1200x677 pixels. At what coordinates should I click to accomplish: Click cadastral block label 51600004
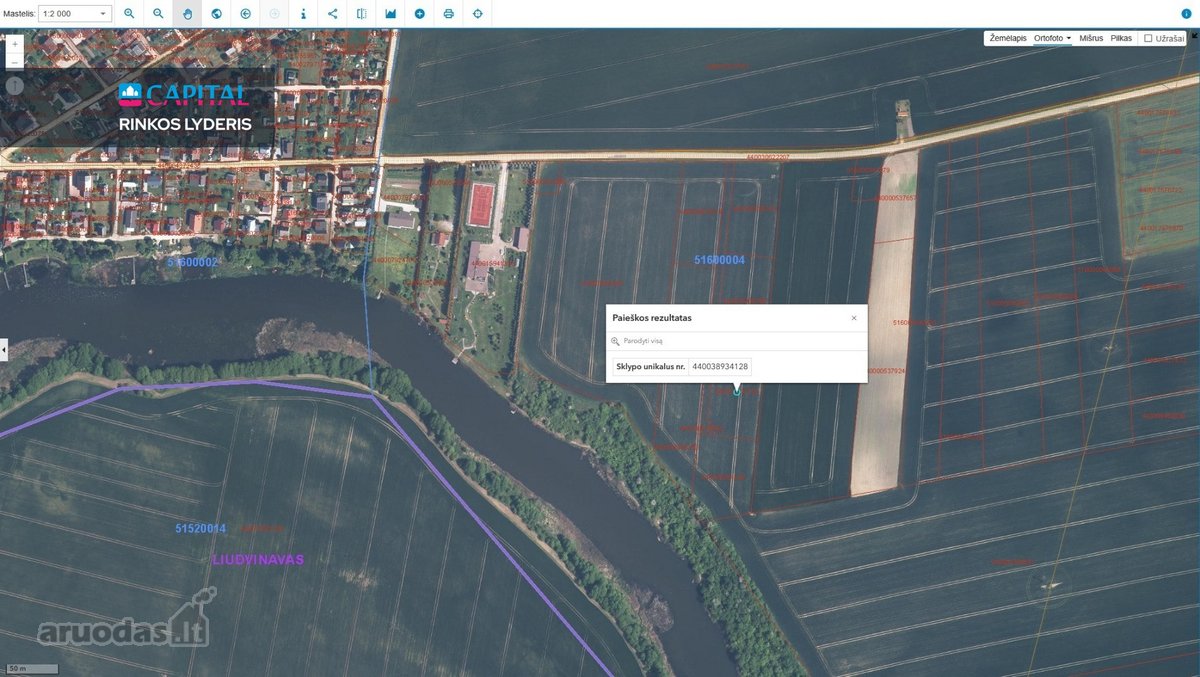tap(720, 260)
